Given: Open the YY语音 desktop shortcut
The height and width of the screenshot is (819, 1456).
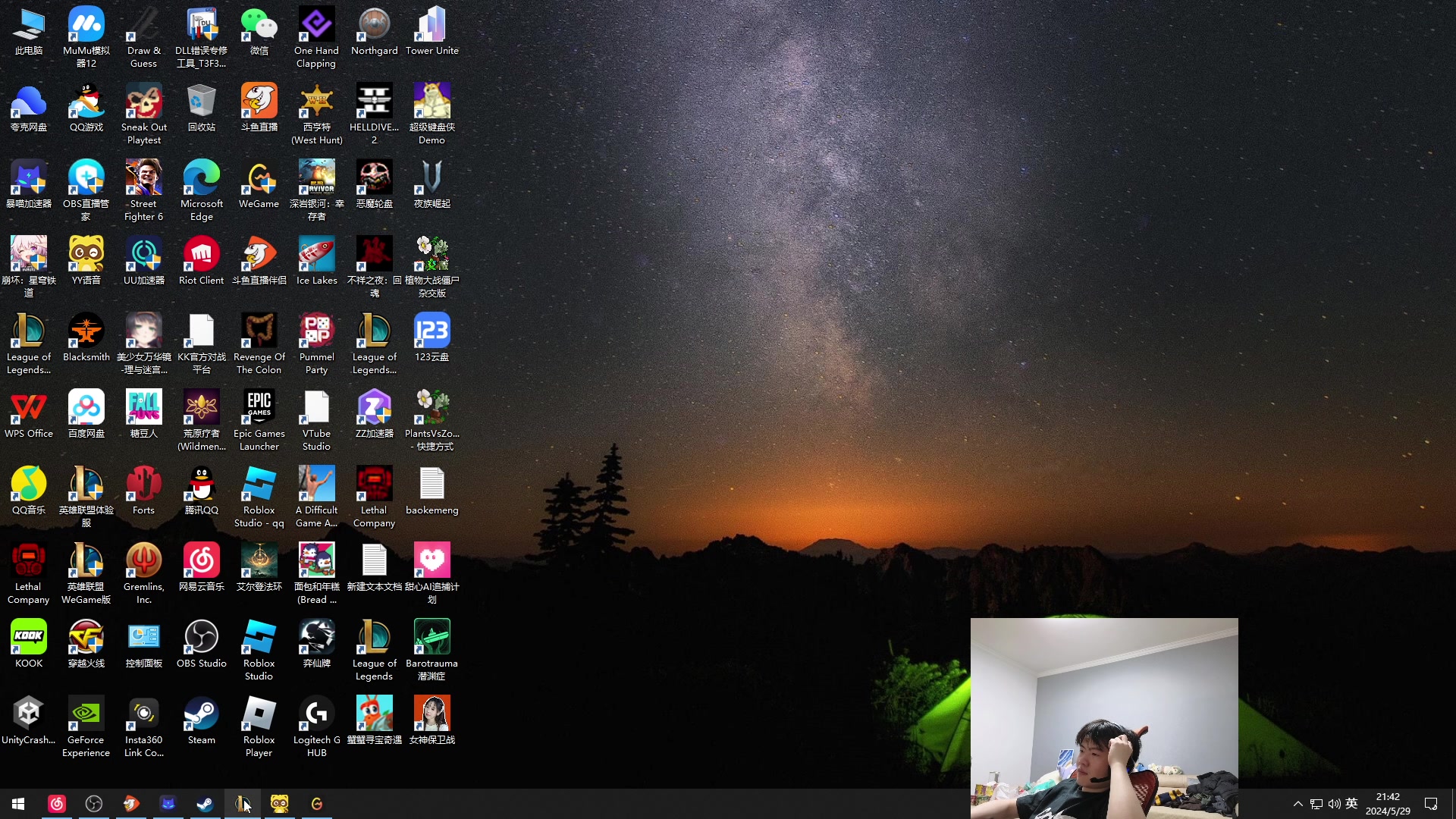Looking at the screenshot, I should coord(86,262).
